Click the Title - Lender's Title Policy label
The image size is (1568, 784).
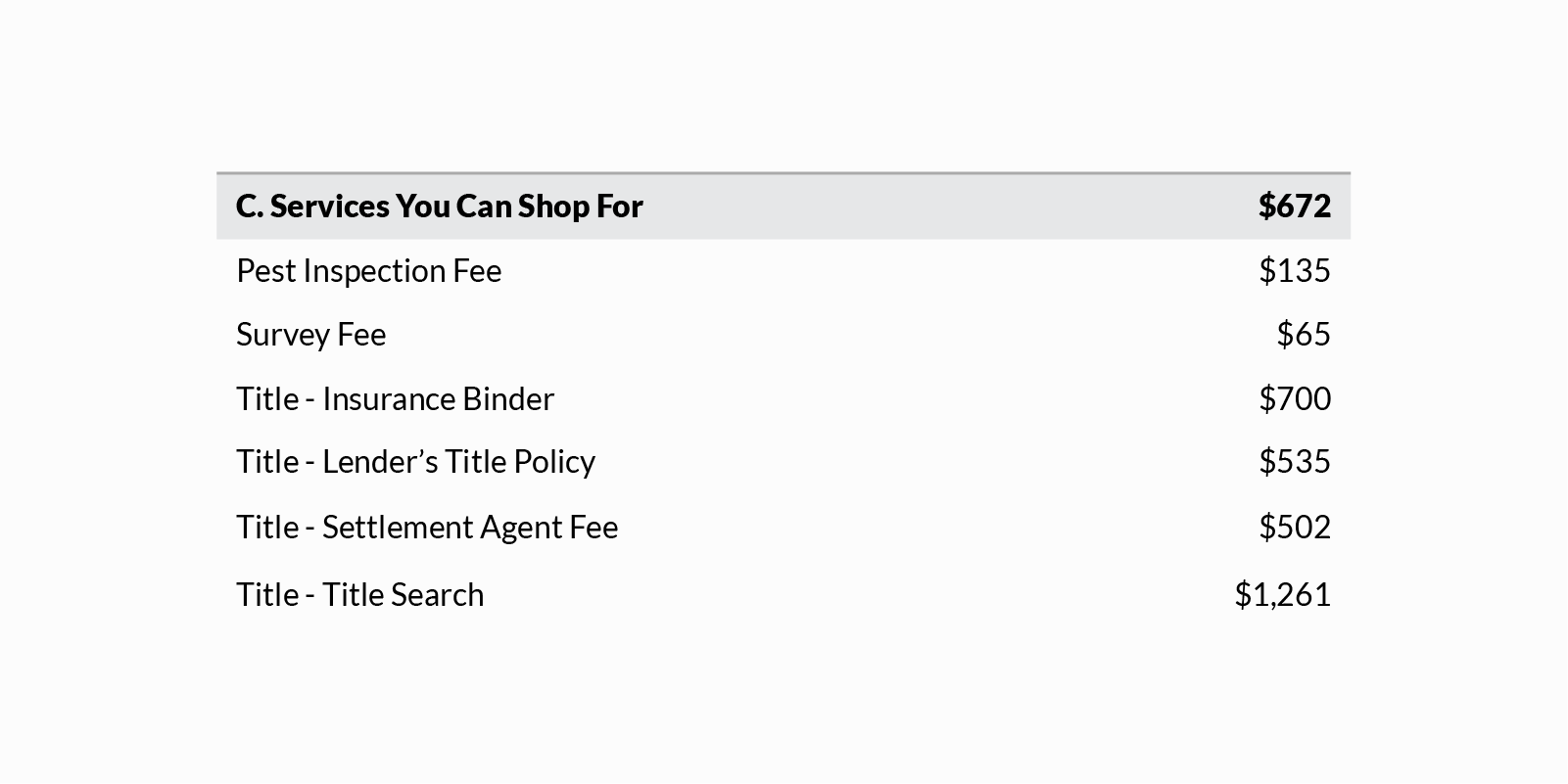click(415, 462)
